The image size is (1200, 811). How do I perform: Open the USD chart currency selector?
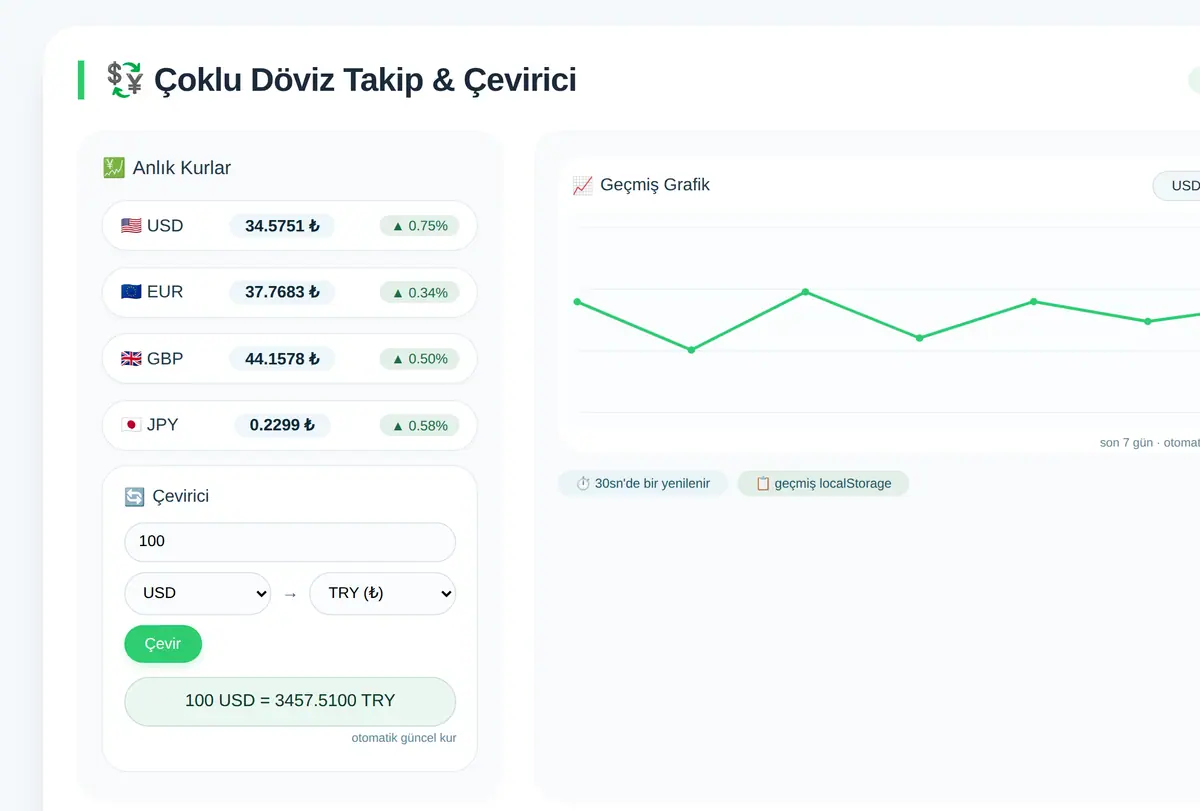(1177, 186)
